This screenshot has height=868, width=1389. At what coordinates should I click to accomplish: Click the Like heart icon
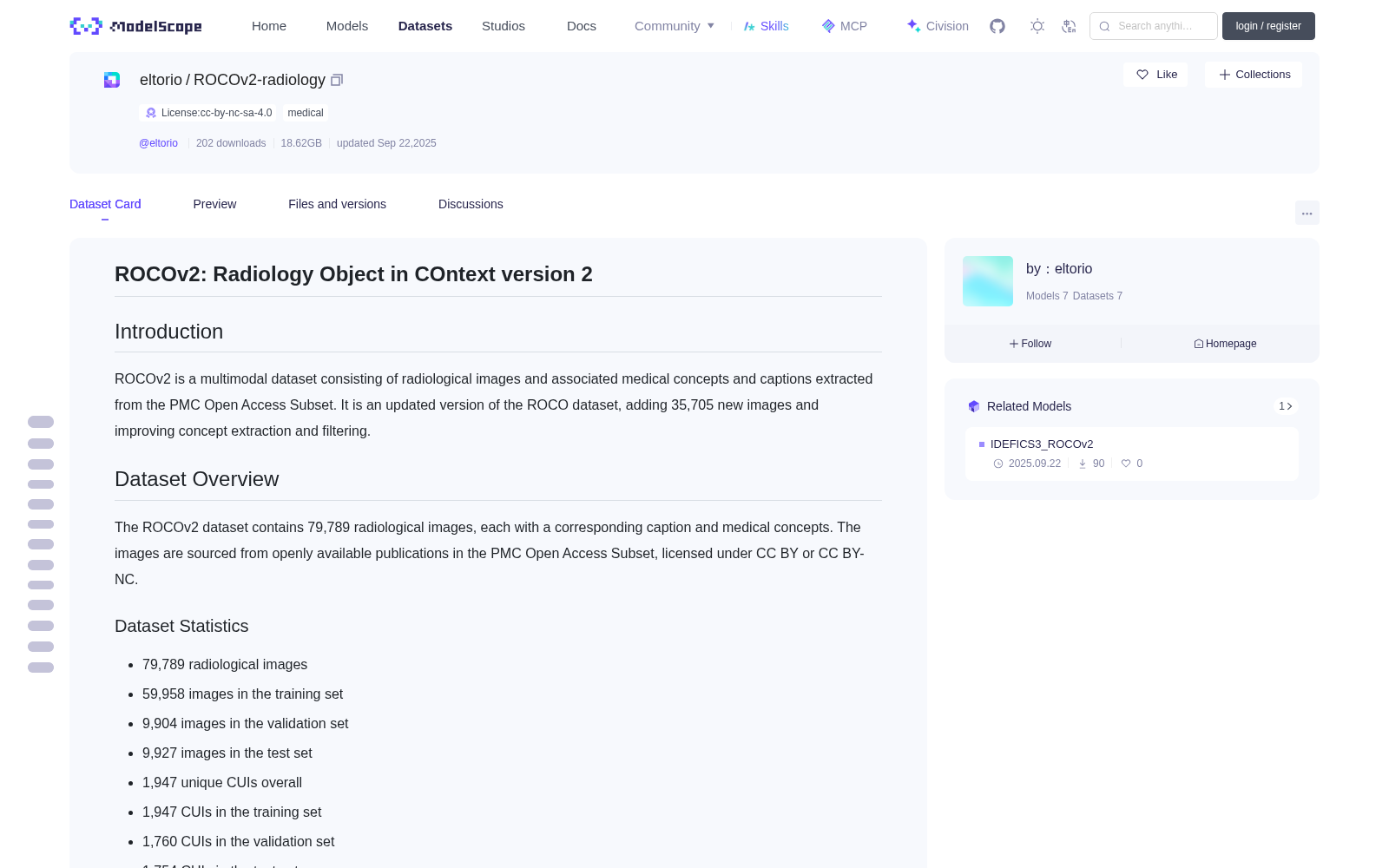[x=1142, y=75]
